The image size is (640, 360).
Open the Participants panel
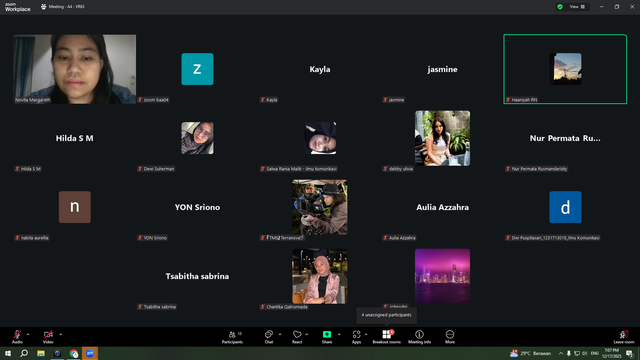tap(232, 337)
